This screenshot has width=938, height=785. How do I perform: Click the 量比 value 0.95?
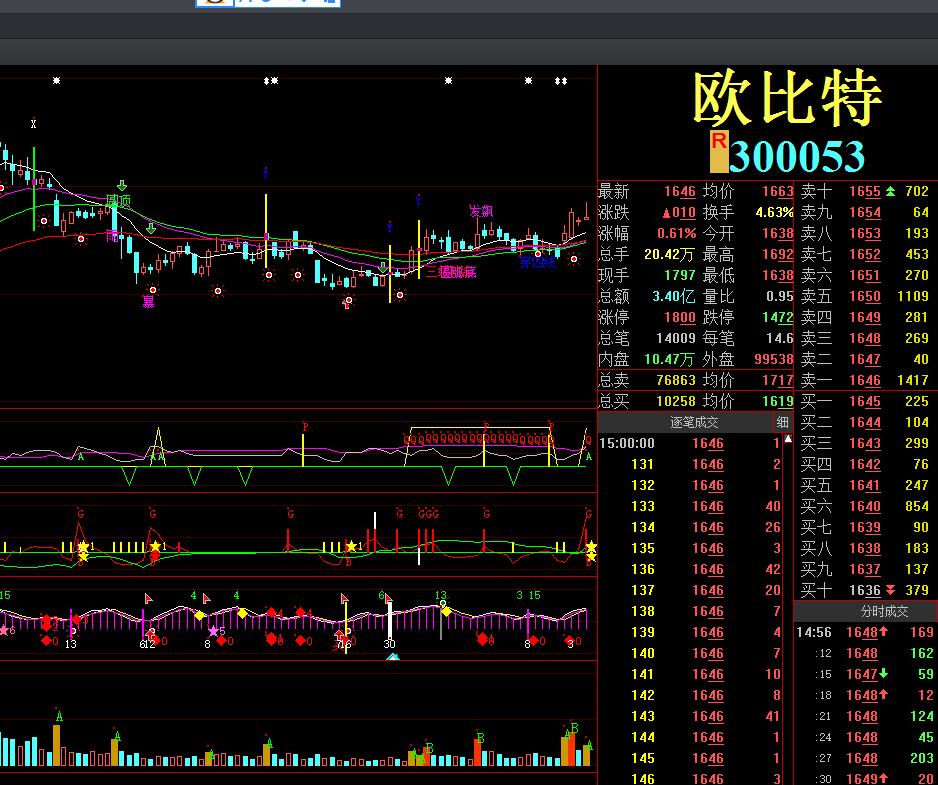coord(779,296)
